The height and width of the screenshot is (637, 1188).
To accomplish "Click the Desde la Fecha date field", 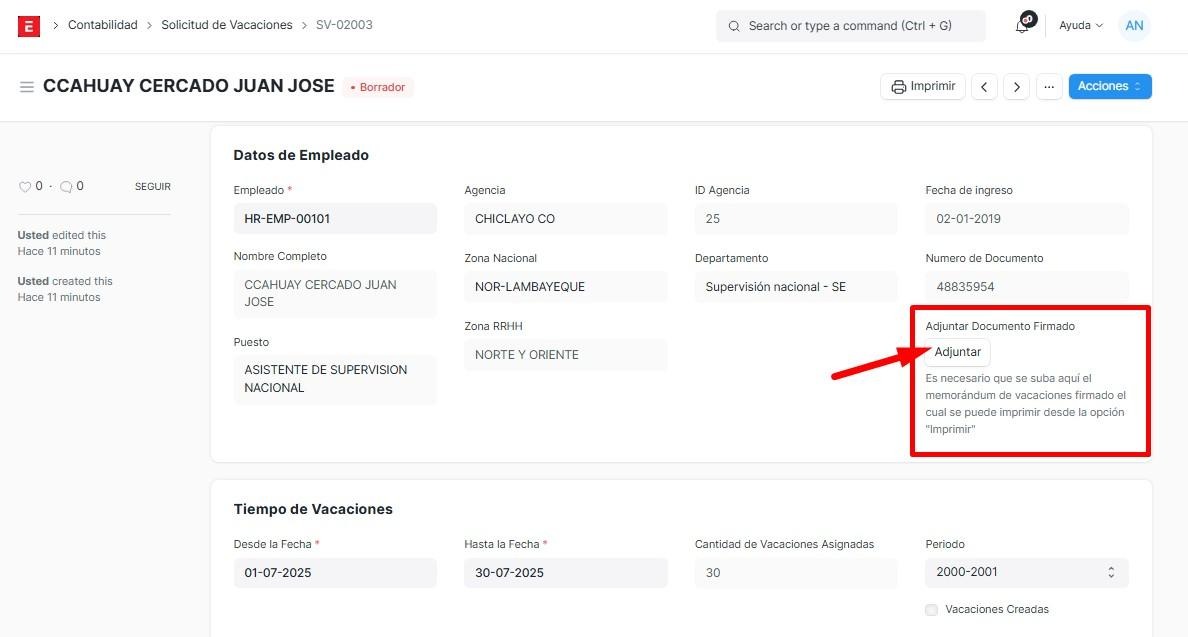I will [x=334, y=573].
